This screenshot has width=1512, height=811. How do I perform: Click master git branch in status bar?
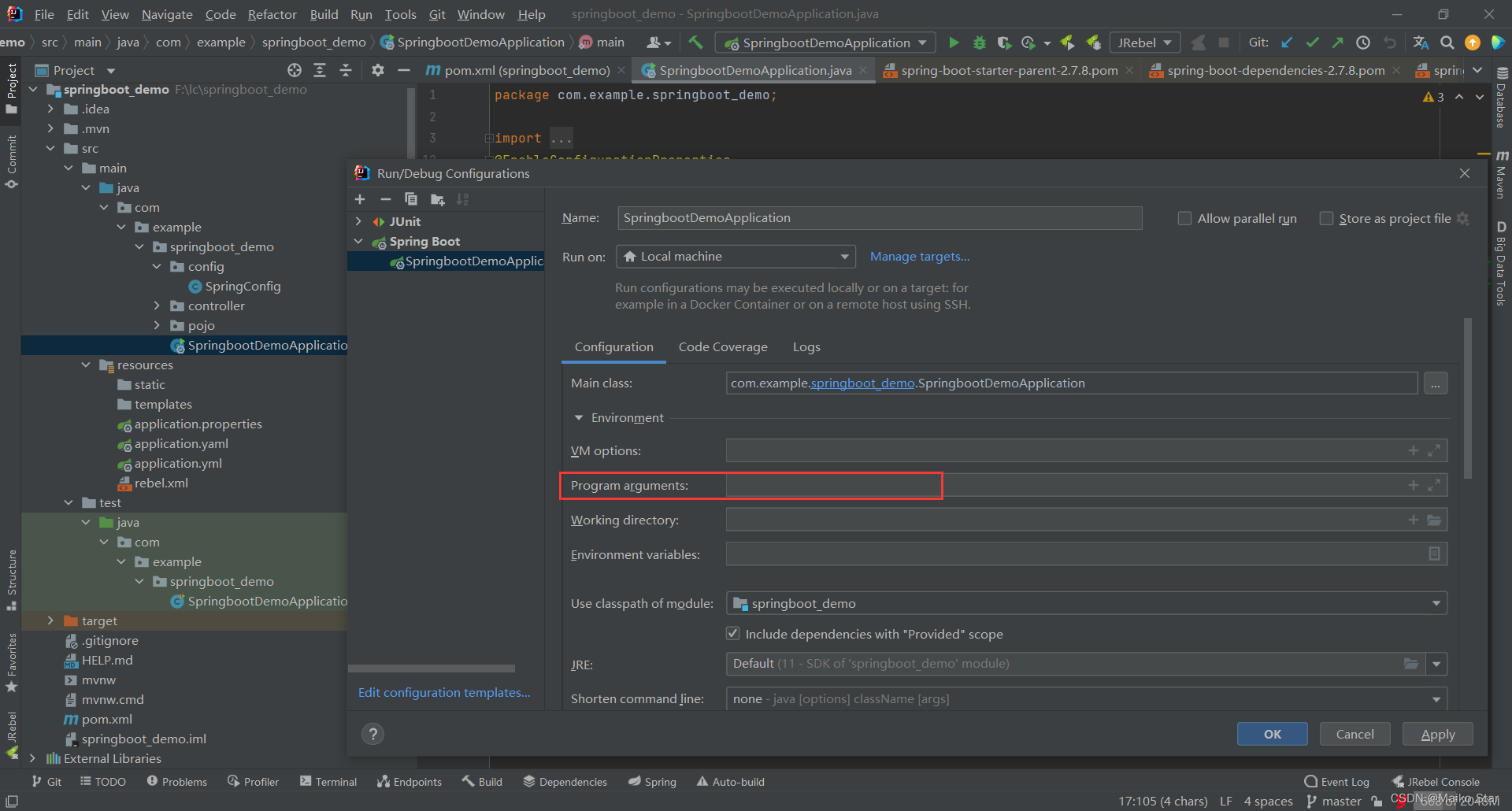tap(1334, 801)
